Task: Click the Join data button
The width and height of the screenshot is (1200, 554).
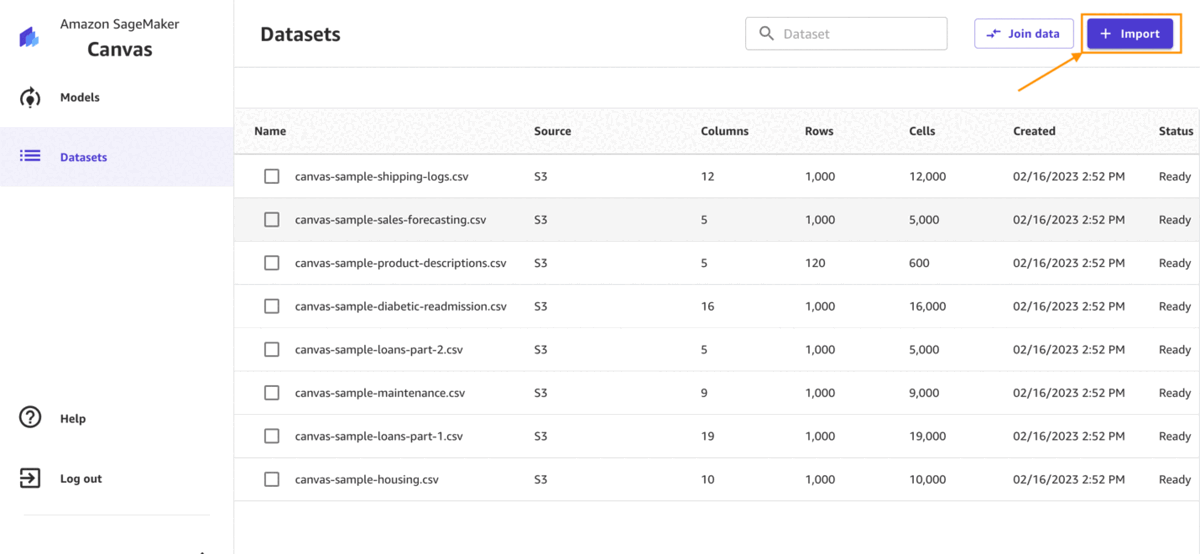Action: (x=1024, y=33)
